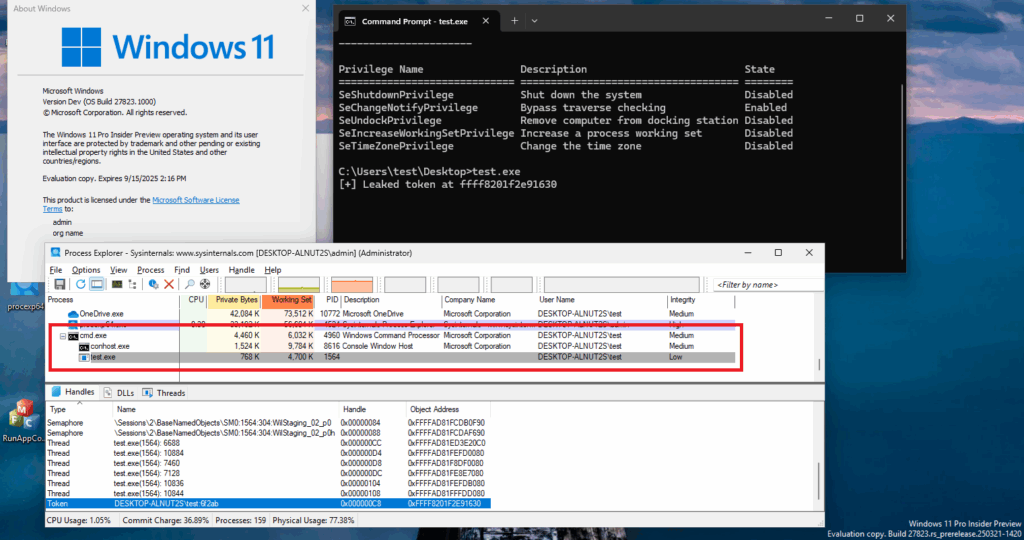Click the Processes: 159 status bar entry
The image size is (1024, 540).
pos(241,520)
